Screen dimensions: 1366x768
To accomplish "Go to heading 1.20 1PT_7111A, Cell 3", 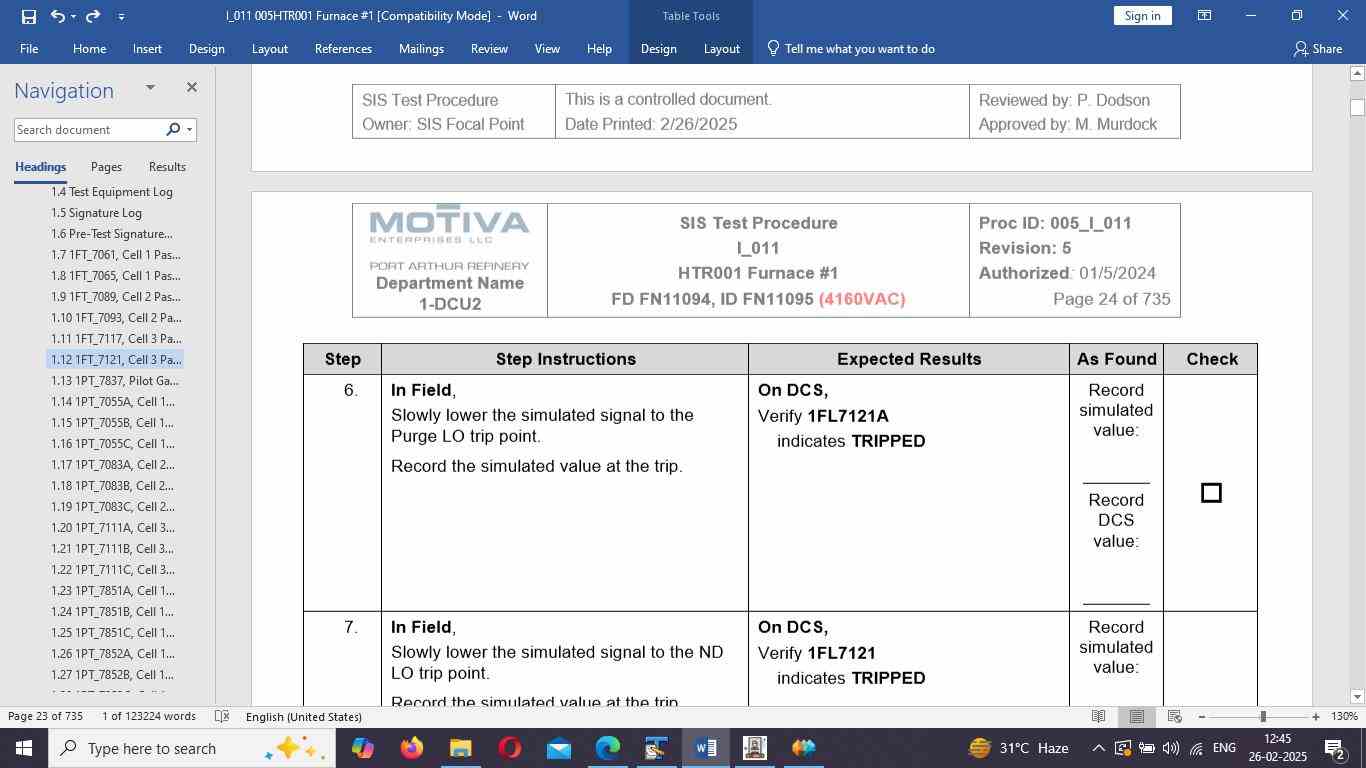I will (113, 527).
